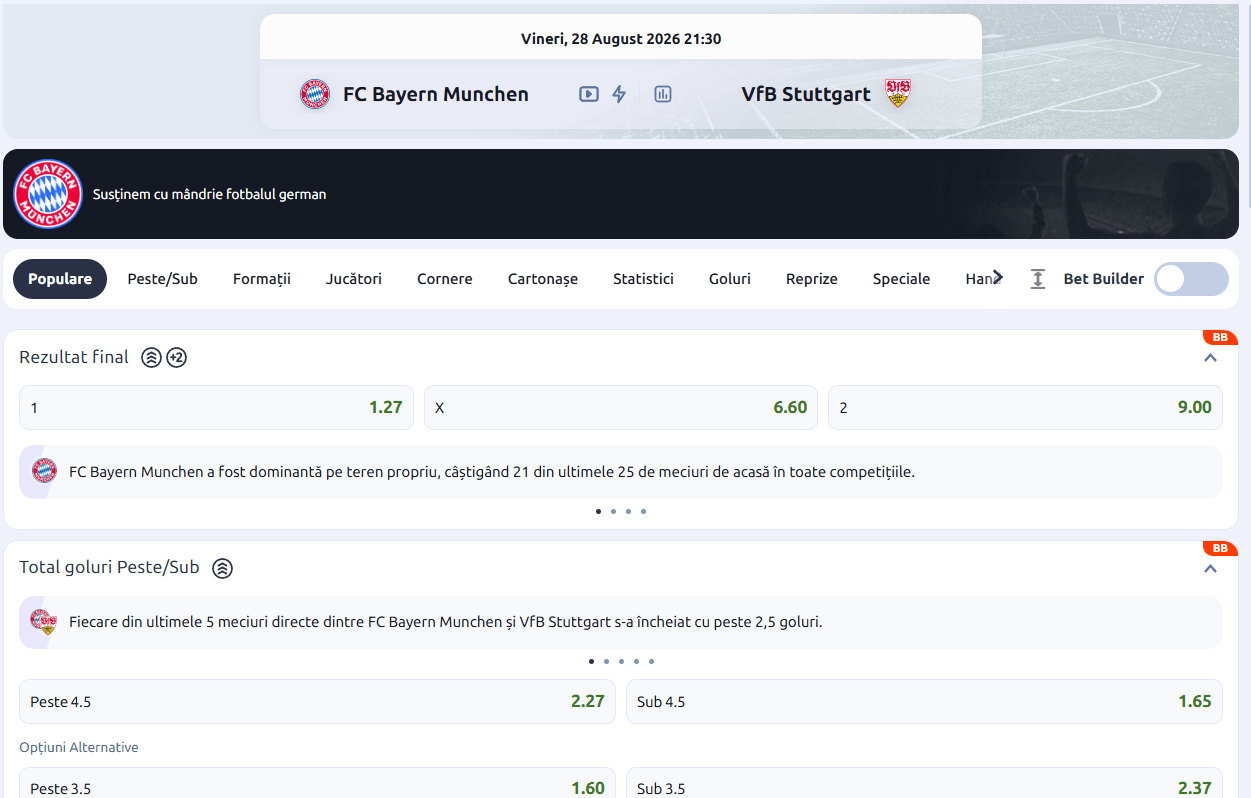Switch to the Peste/Sub tab
Viewport: 1251px width, 798px height.
click(x=162, y=279)
